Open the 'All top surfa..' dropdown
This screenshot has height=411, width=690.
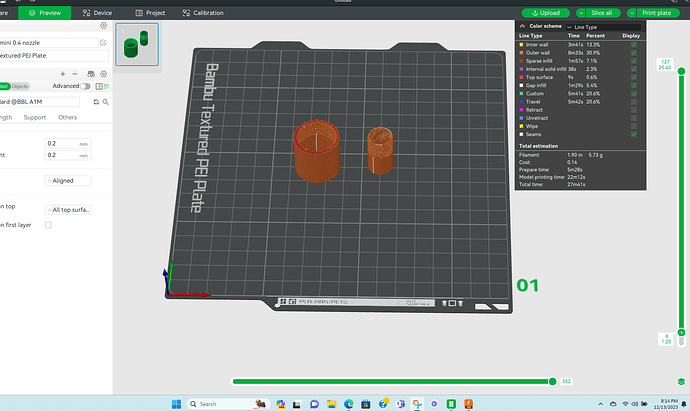click(68, 210)
